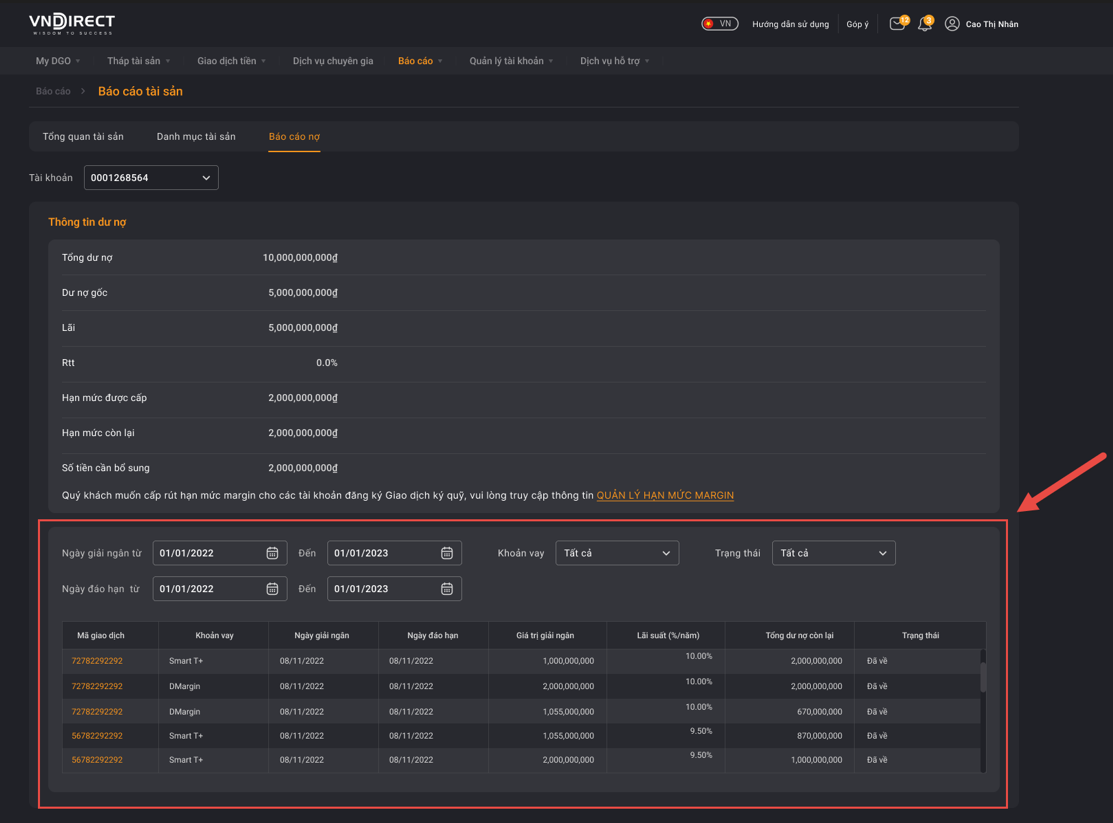Open transaction 56782292292 in last Smart T+ row

coord(97,760)
